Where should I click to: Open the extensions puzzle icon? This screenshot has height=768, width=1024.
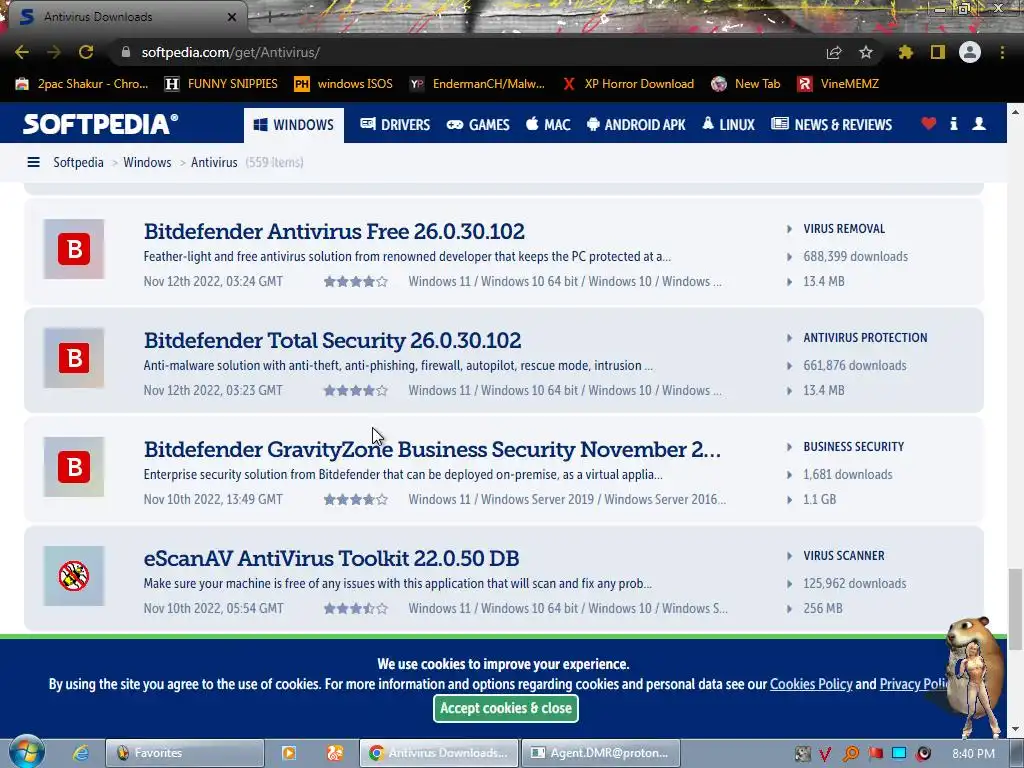pos(906,52)
